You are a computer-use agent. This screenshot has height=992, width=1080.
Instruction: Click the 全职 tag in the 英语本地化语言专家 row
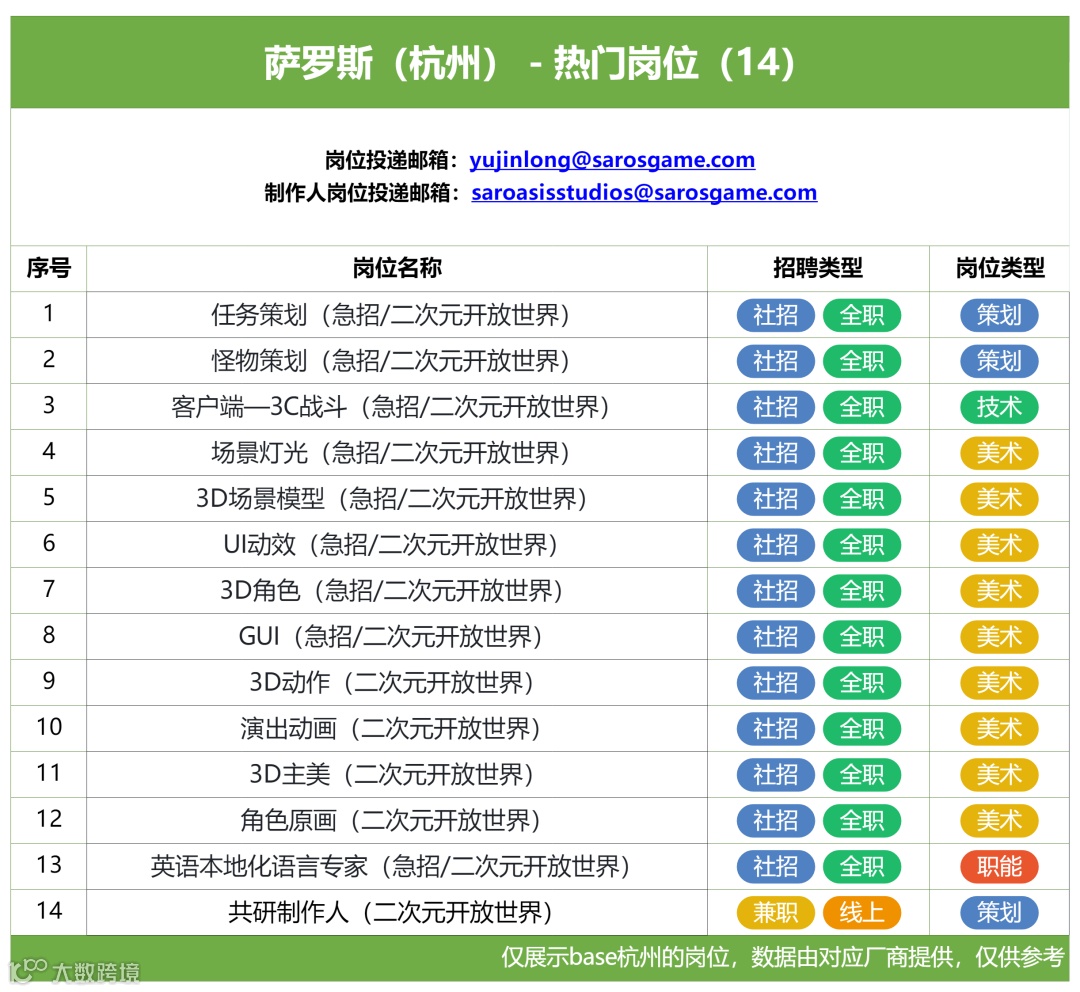862,867
